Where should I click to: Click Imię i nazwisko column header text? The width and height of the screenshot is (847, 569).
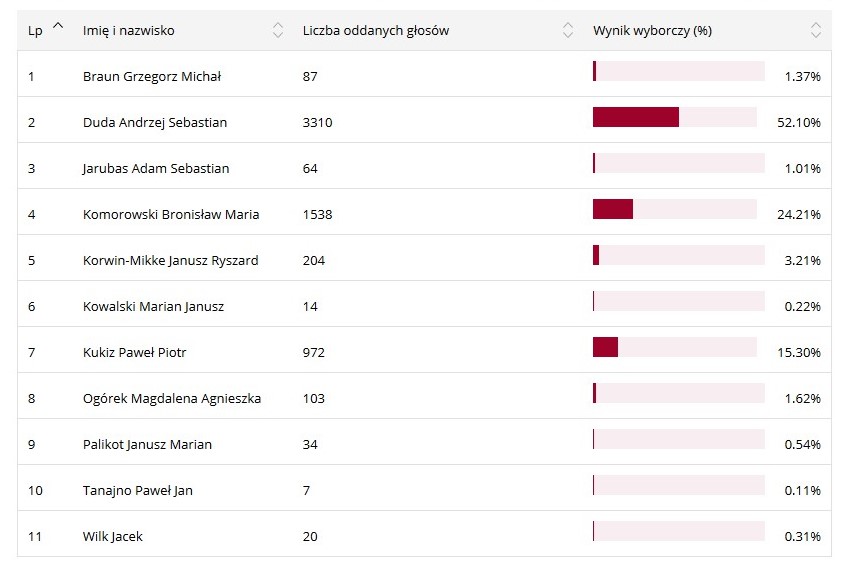point(129,31)
